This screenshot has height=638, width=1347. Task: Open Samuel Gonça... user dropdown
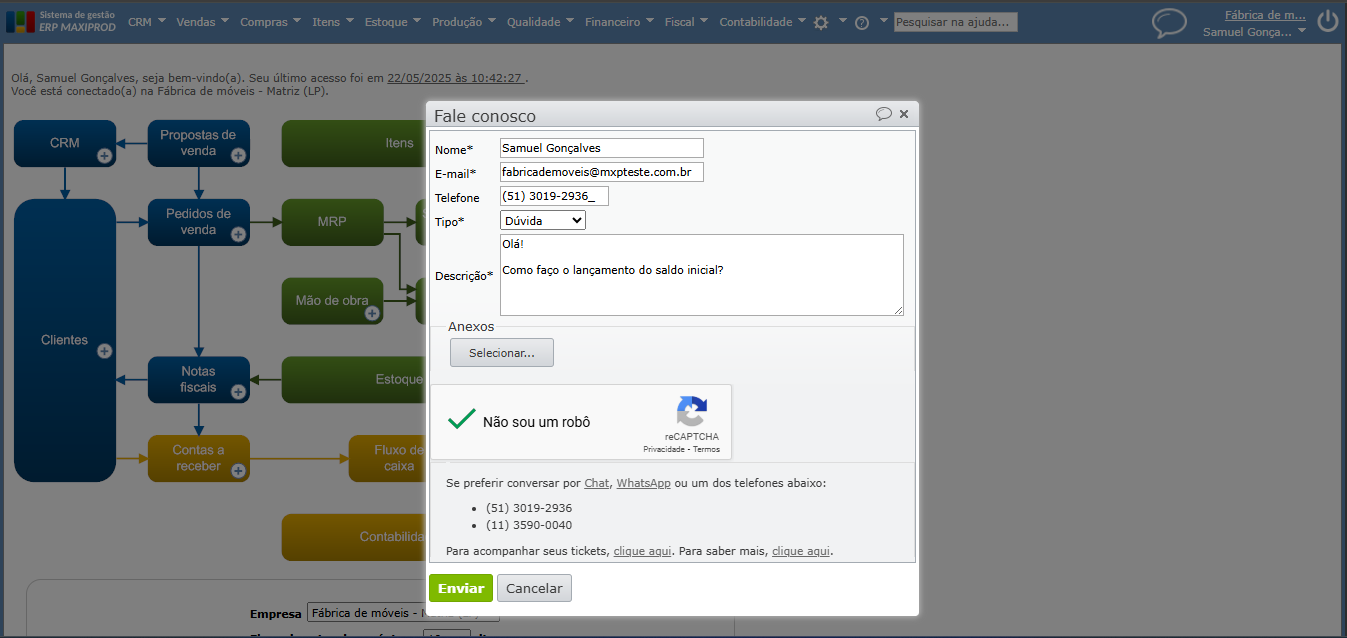coord(1255,32)
